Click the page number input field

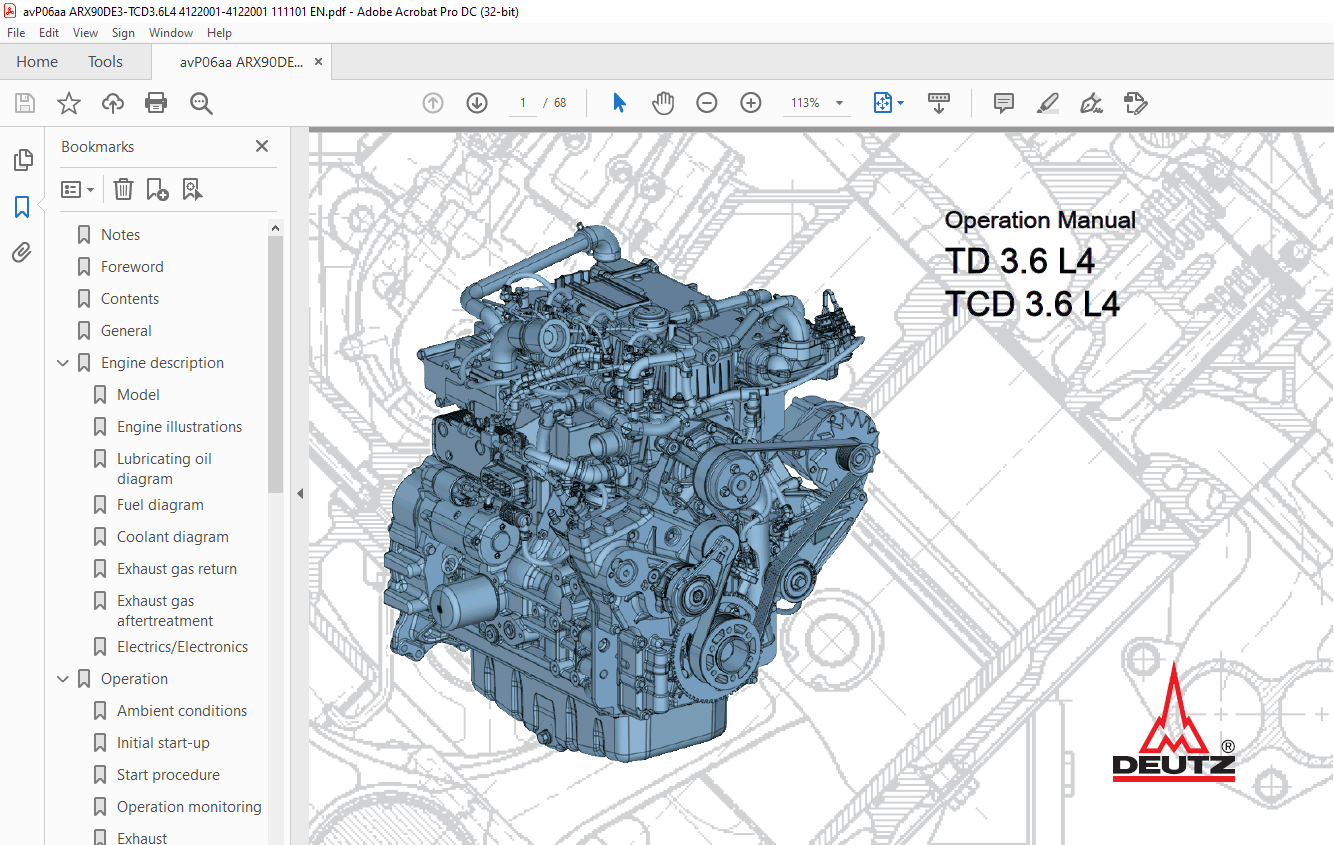523,103
